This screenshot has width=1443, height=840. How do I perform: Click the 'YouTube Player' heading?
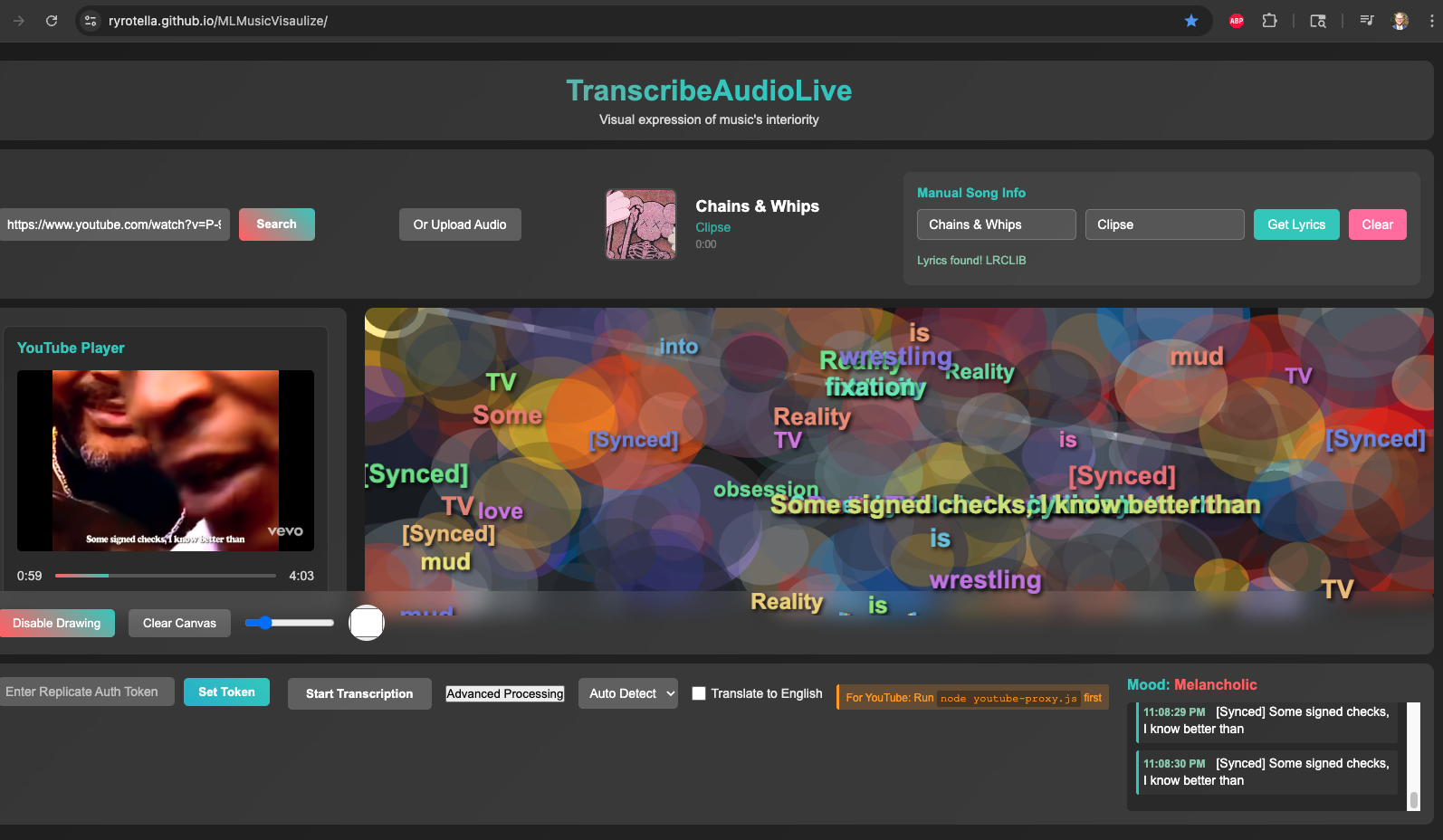(x=71, y=348)
